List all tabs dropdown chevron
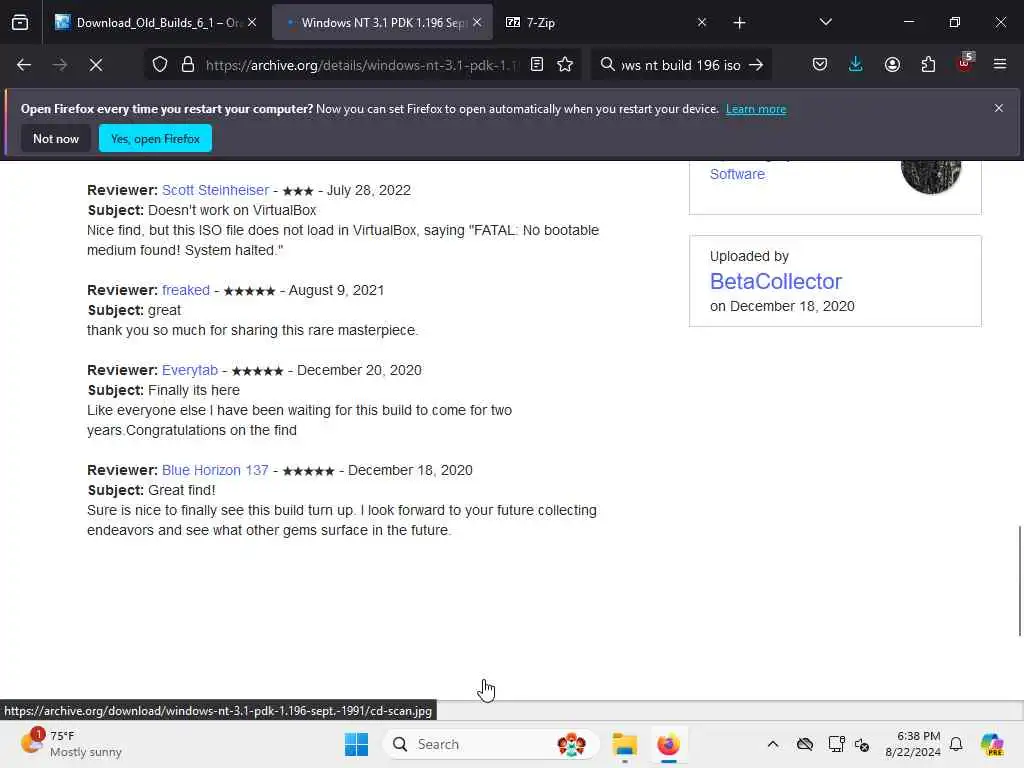Viewport: 1024px width, 768px height. (825, 22)
